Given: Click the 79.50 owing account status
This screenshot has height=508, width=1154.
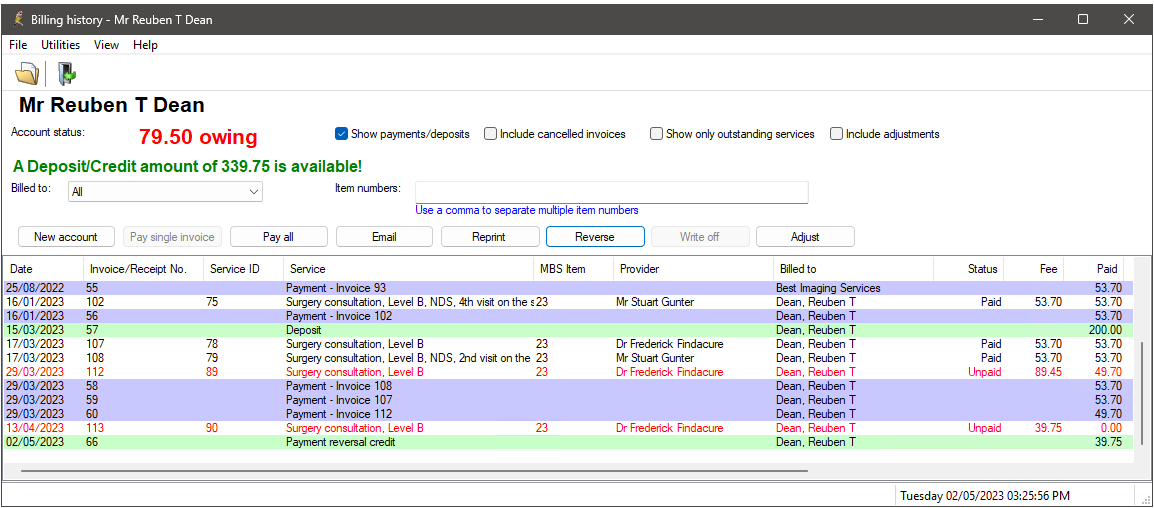Looking at the screenshot, I should [x=198, y=137].
